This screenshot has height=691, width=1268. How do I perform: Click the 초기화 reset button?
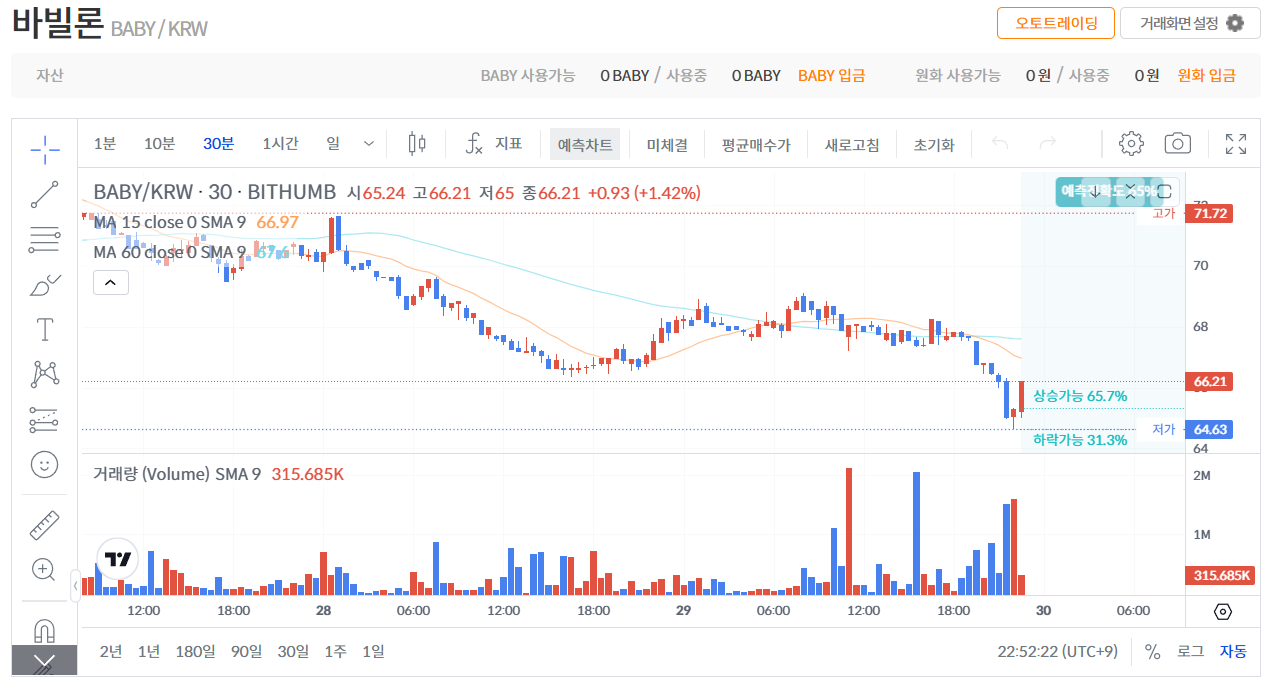click(x=934, y=144)
